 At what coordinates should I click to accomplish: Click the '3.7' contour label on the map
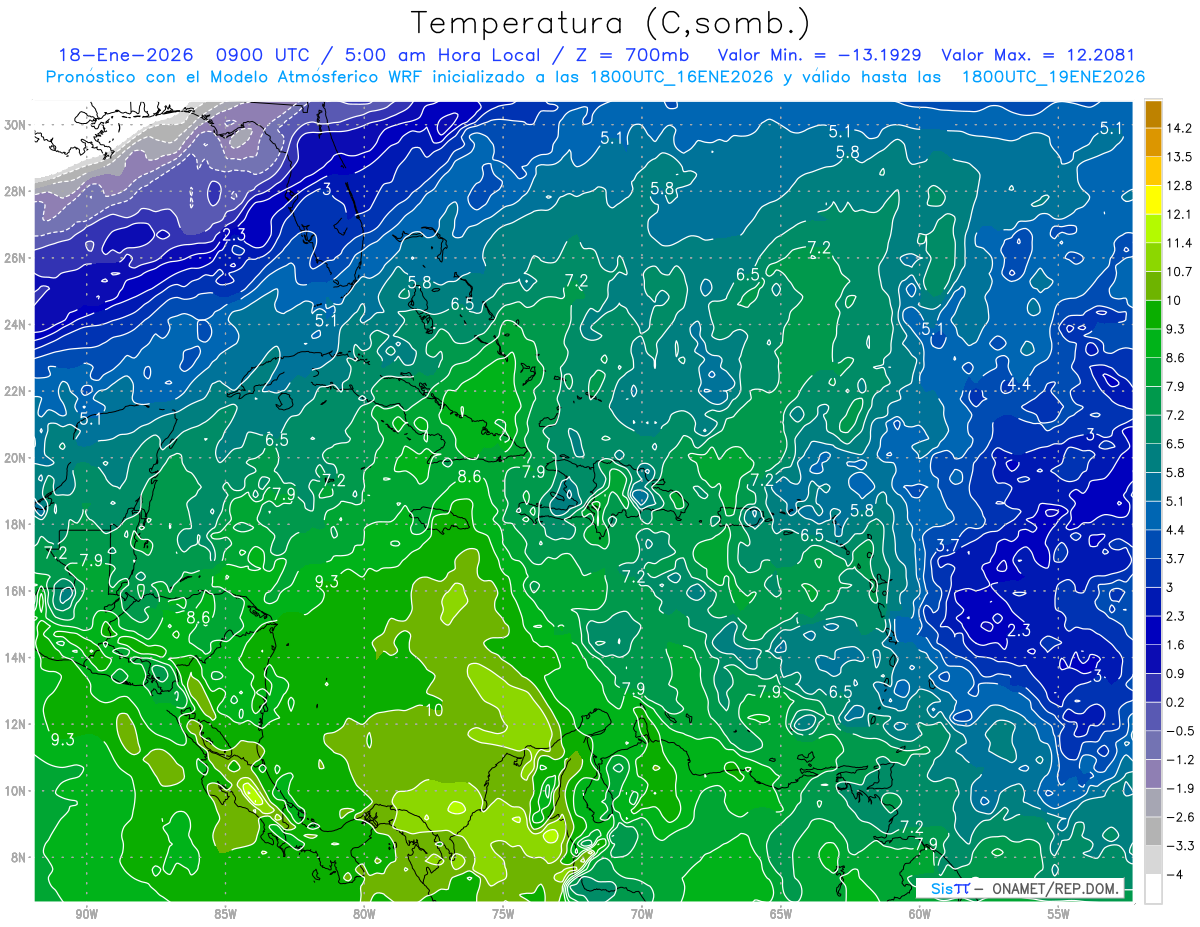click(x=947, y=545)
